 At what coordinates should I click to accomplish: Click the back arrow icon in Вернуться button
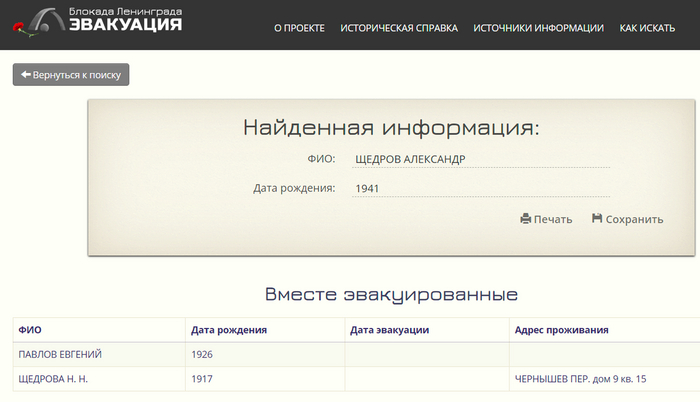26,75
